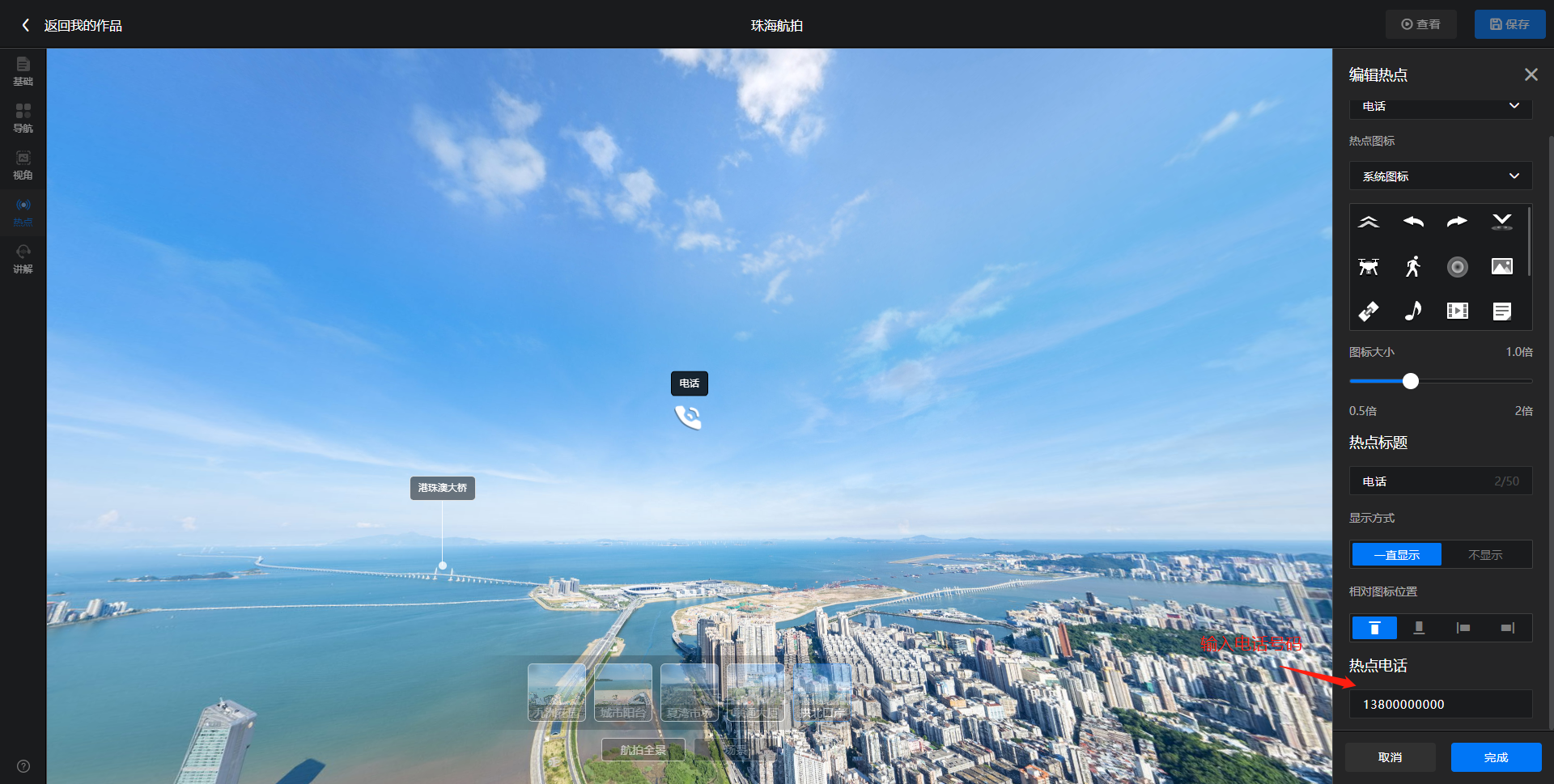The image size is (1554, 784).
Task: Click the 港珠澳大桥 hotspot label
Action: pyautogui.click(x=443, y=488)
